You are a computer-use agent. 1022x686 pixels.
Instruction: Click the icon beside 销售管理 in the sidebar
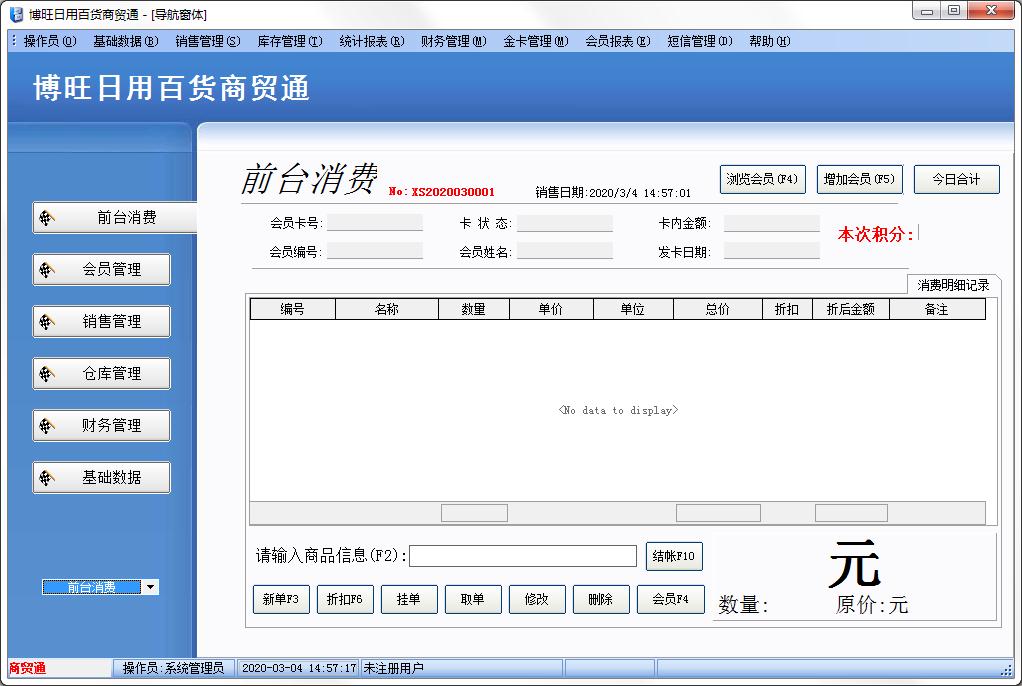(x=46, y=321)
